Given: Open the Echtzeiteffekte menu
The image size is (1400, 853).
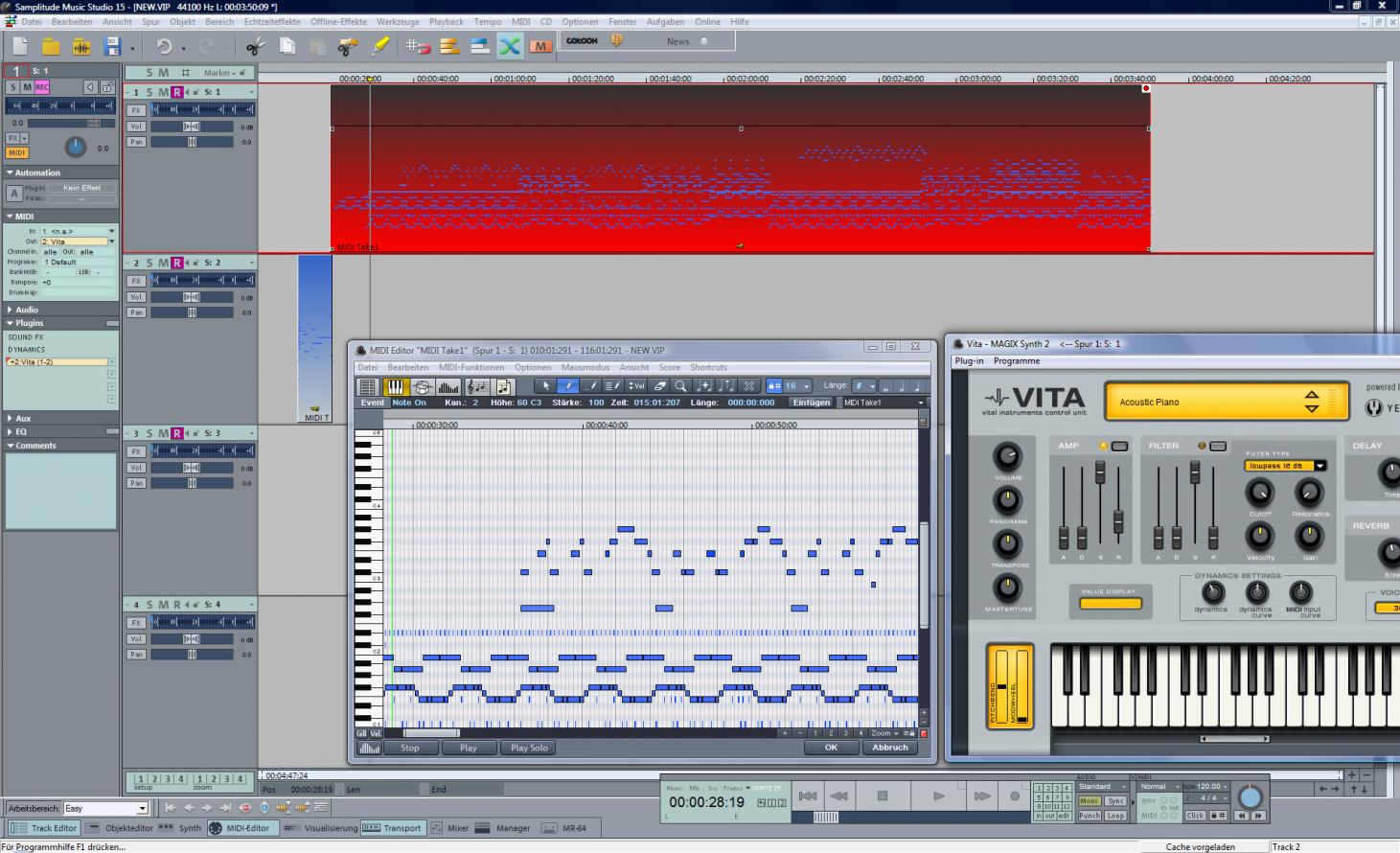Looking at the screenshot, I should pyautogui.click(x=272, y=21).
